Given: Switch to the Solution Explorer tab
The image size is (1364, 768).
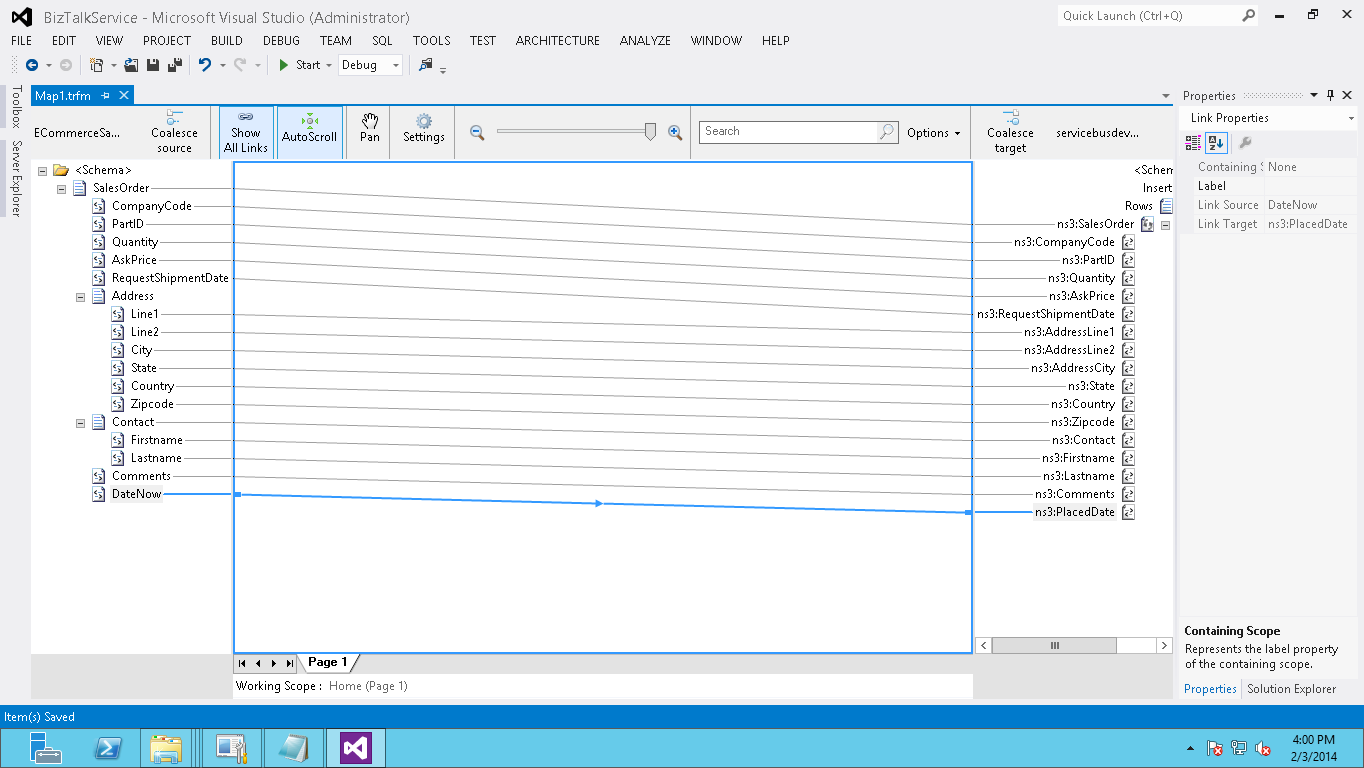Looking at the screenshot, I should click(x=1291, y=689).
